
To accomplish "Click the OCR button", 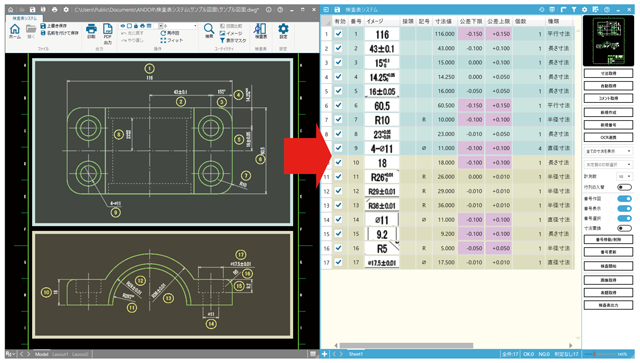I will (x=608, y=137).
